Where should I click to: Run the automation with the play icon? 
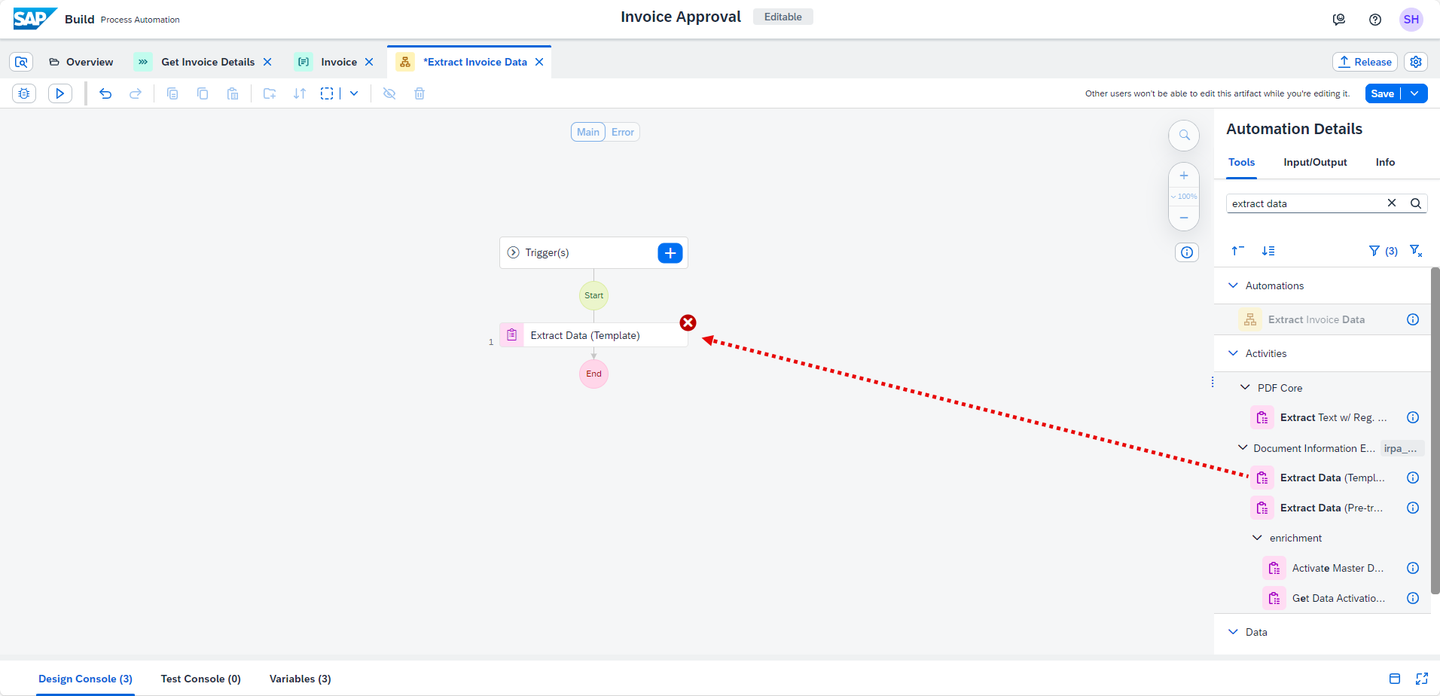[x=60, y=93]
